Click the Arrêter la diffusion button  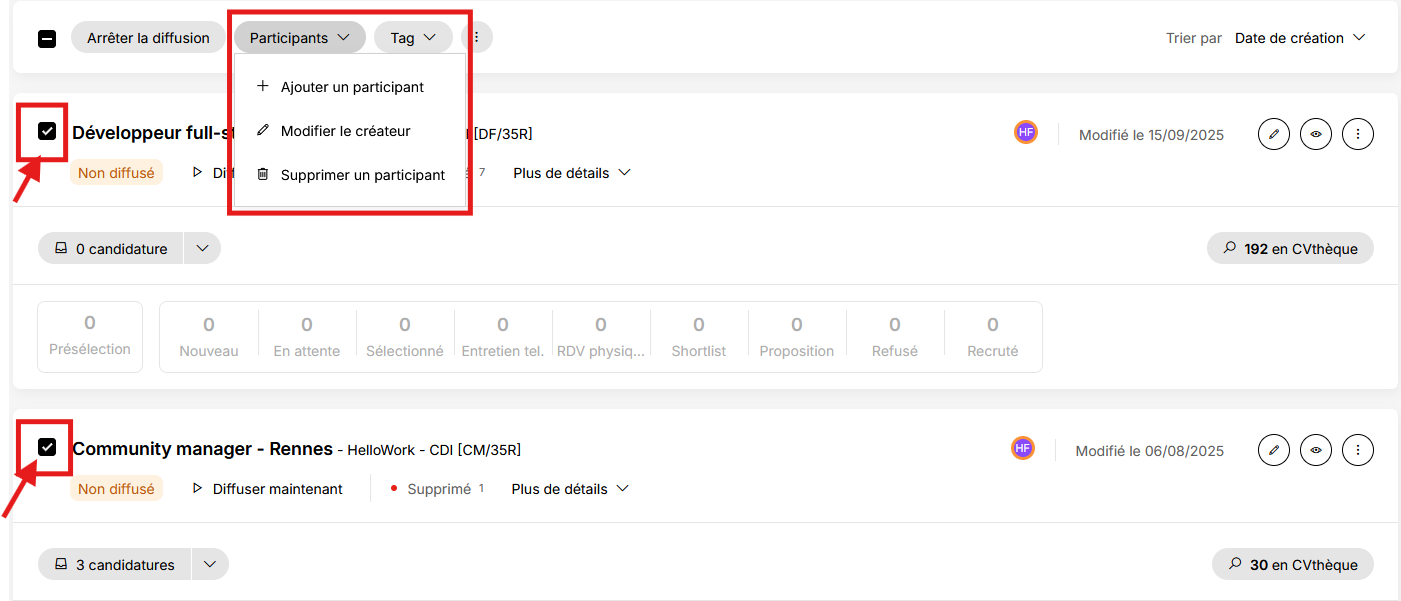[x=148, y=38]
